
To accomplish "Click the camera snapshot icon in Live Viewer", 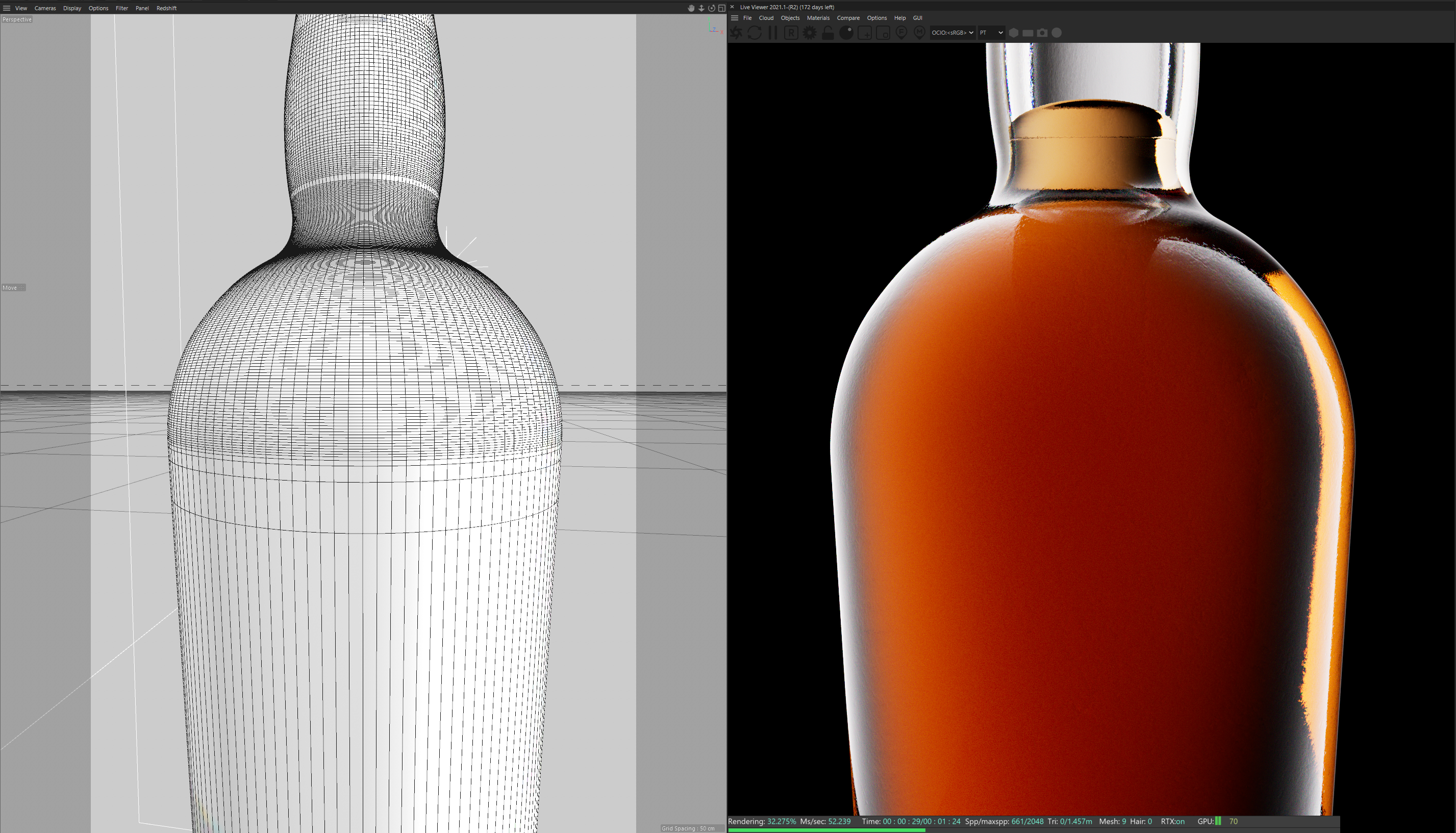I will point(1042,33).
